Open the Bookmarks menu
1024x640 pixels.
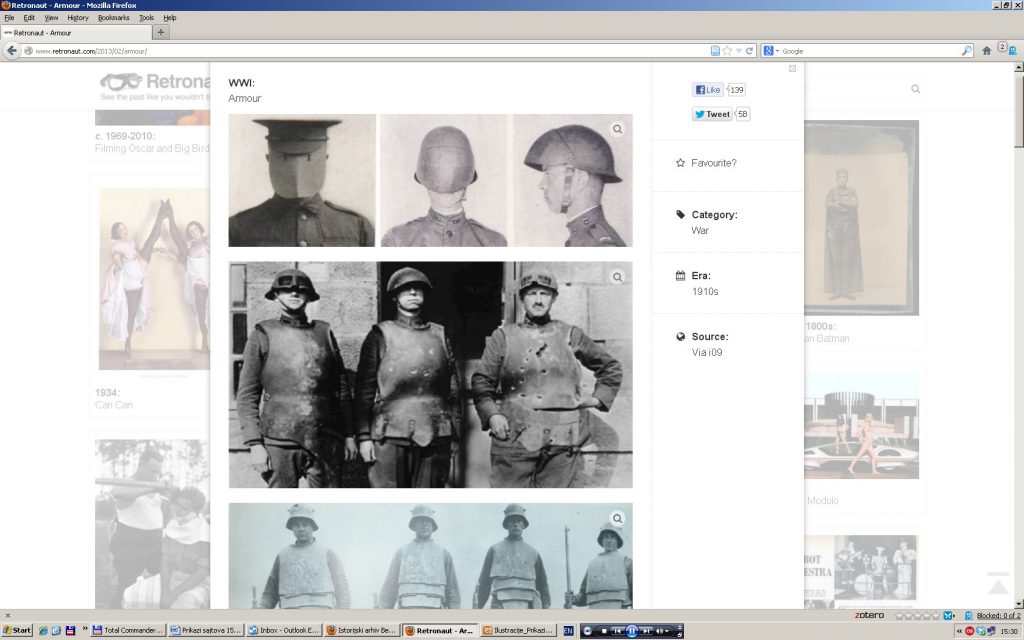click(x=113, y=18)
